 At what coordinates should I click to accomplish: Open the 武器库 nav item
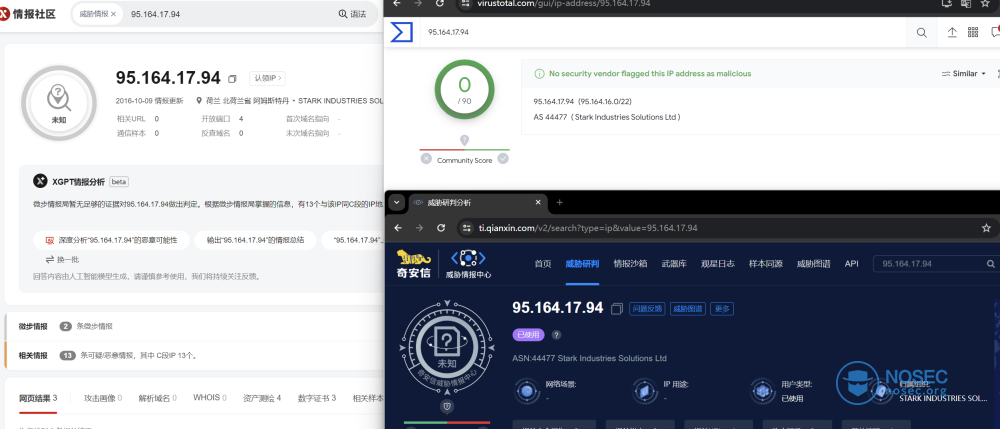(x=674, y=264)
